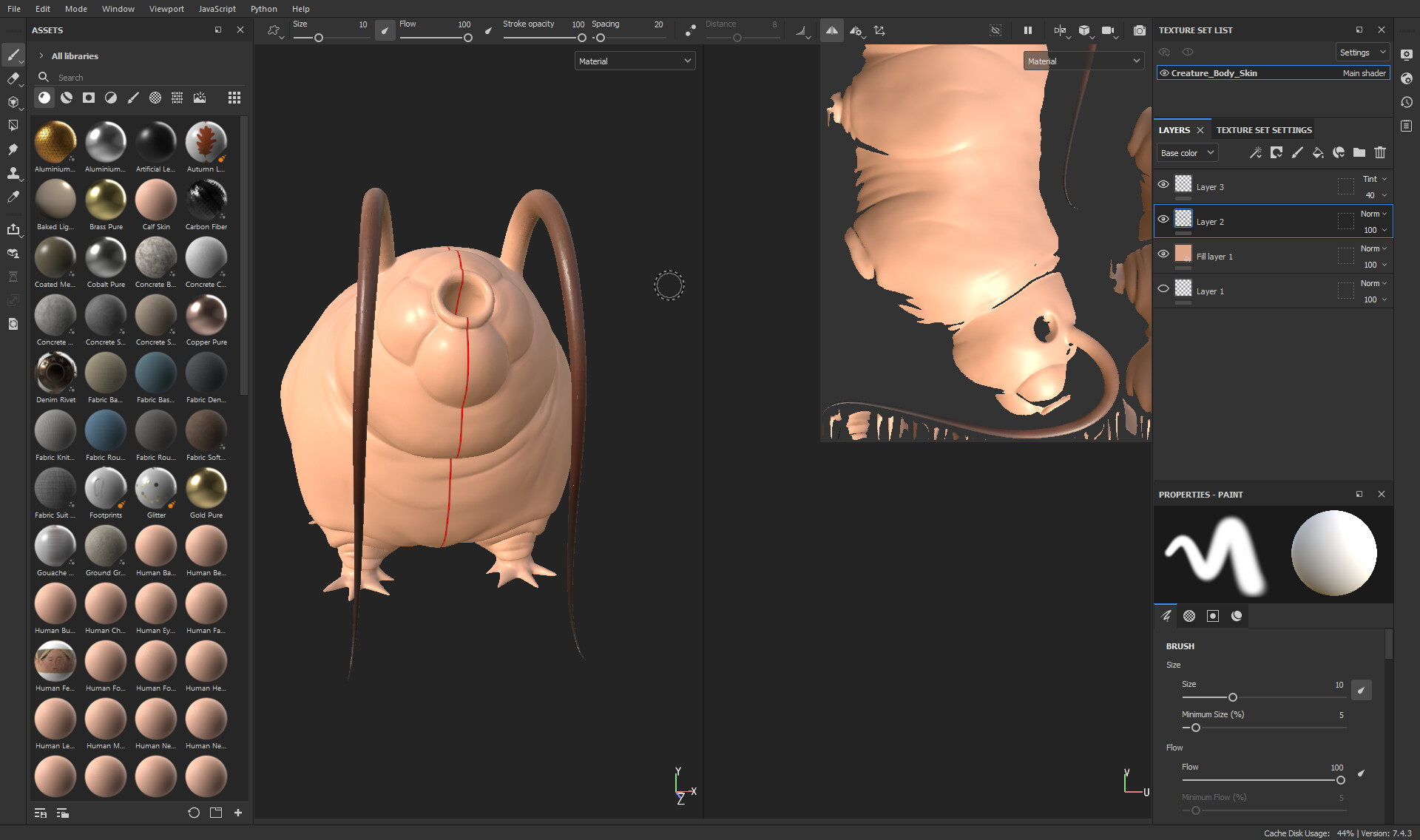1420x840 pixels.
Task: Select the Material Picker eyedropper tool
Action: (13, 197)
